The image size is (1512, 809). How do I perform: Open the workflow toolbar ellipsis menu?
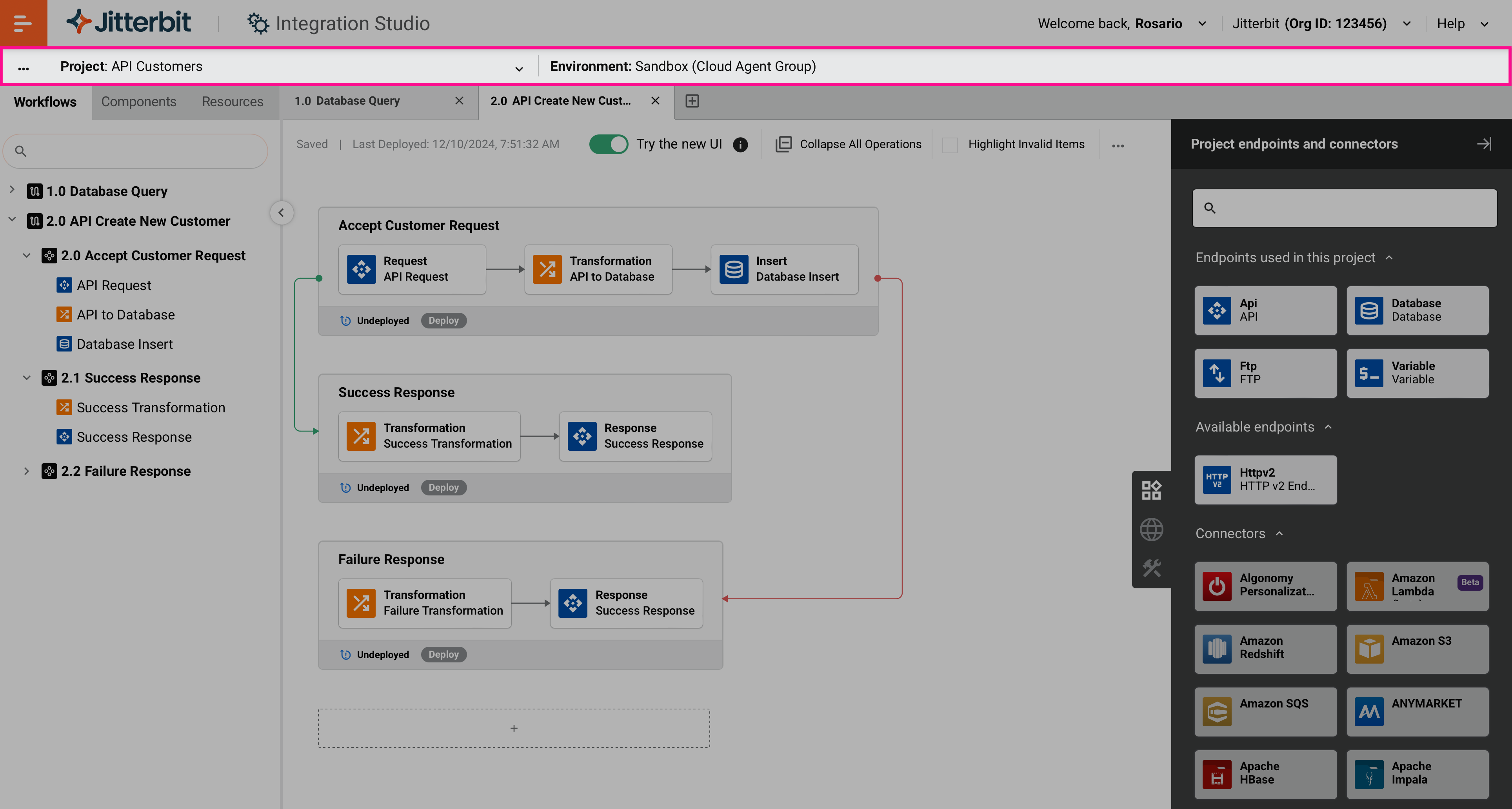pyautogui.click(x=1118, y=145)
